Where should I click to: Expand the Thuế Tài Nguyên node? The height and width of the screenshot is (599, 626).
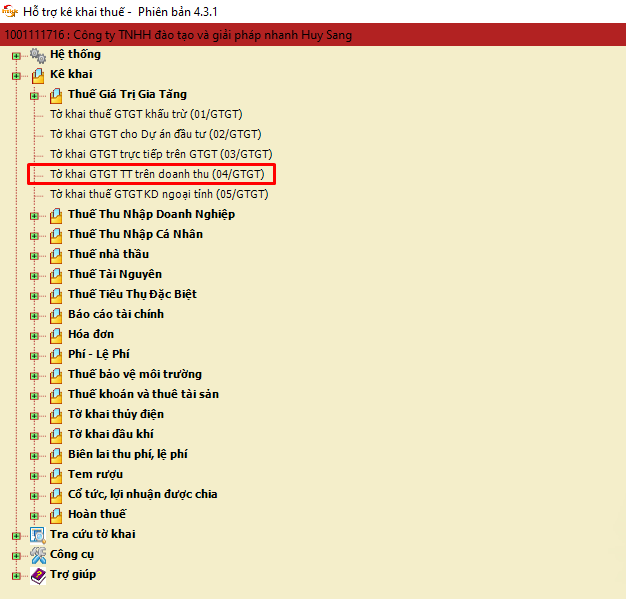[x=34, y=276]
